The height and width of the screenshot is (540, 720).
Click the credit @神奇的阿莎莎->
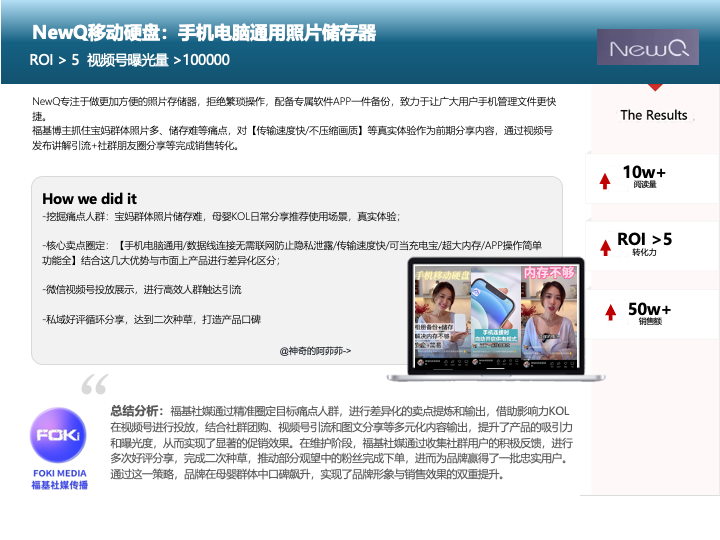coord(315,351)
